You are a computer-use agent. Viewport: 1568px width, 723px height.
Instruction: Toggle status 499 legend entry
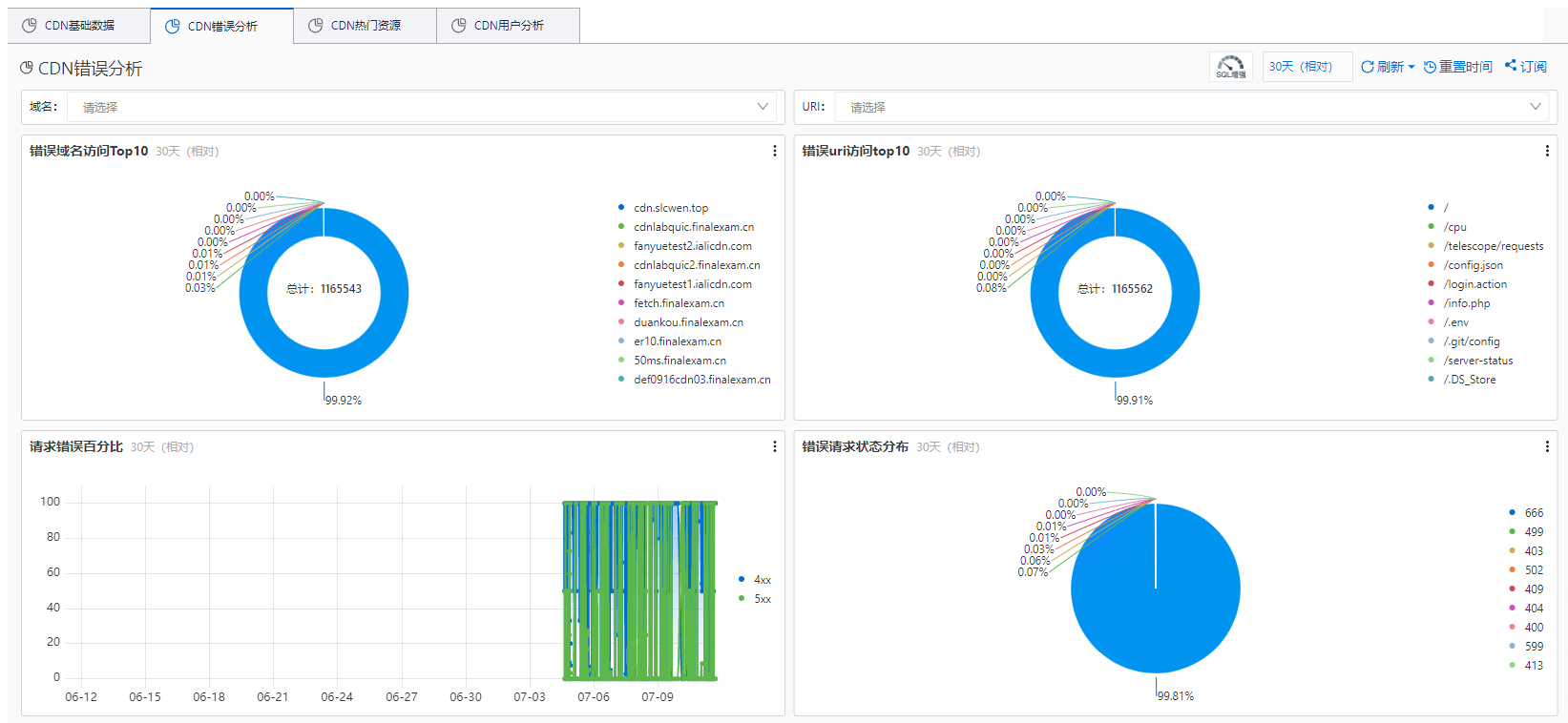tap(1526, 532)
